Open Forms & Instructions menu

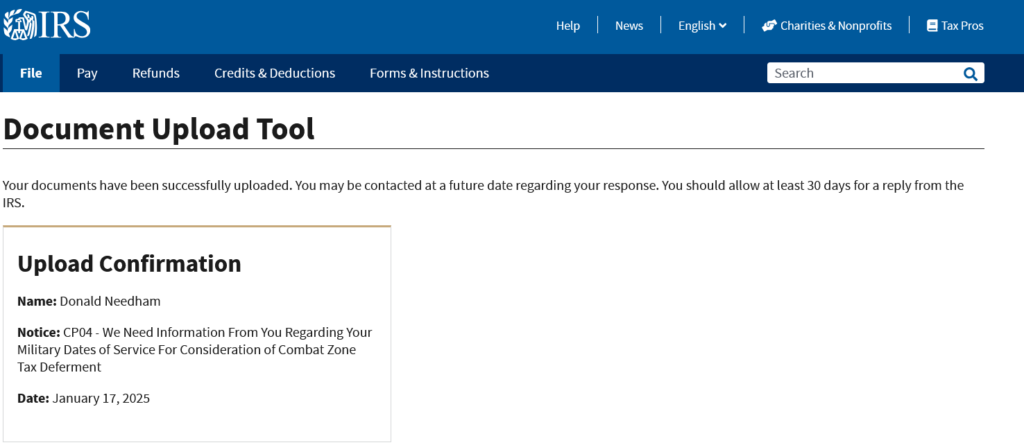(x=429, y=73)
